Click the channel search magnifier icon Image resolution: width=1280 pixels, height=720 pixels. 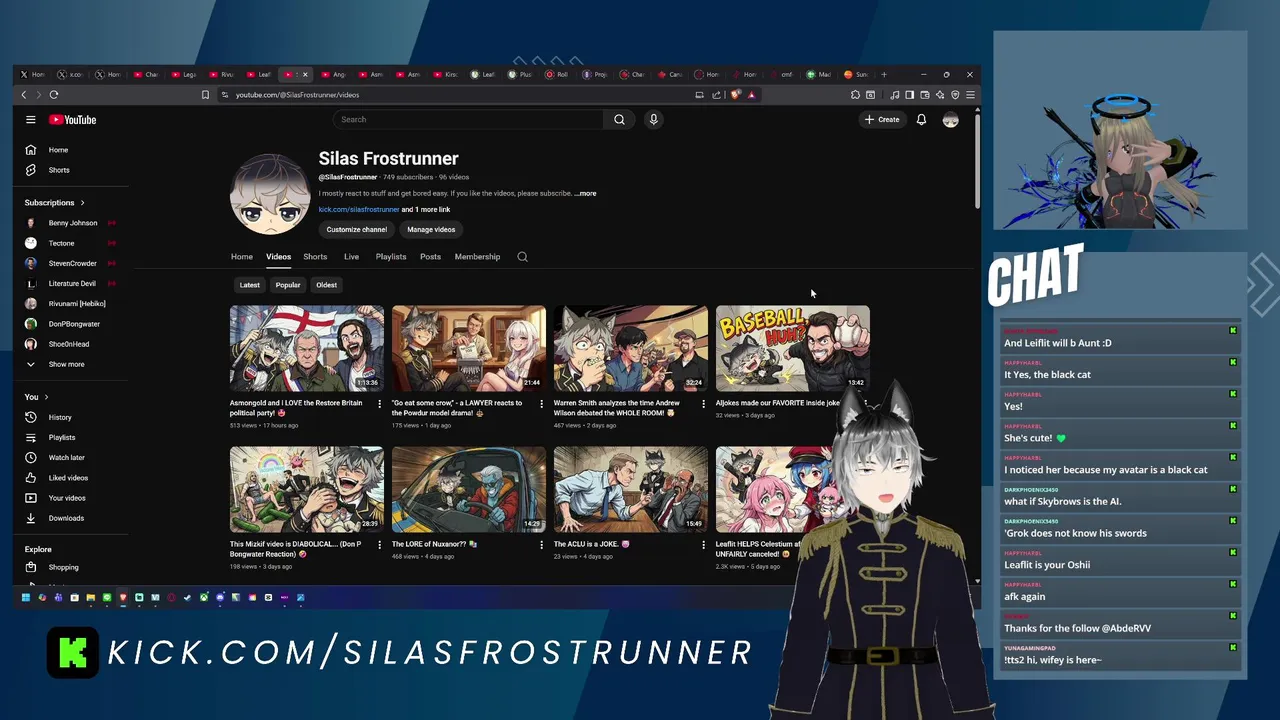click(x=522, y=257)
